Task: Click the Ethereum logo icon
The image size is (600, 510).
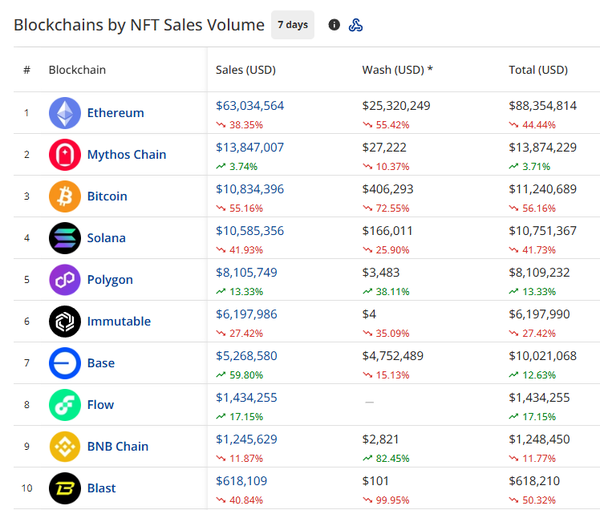Action: pyautogui.click(x=65, y=113)
